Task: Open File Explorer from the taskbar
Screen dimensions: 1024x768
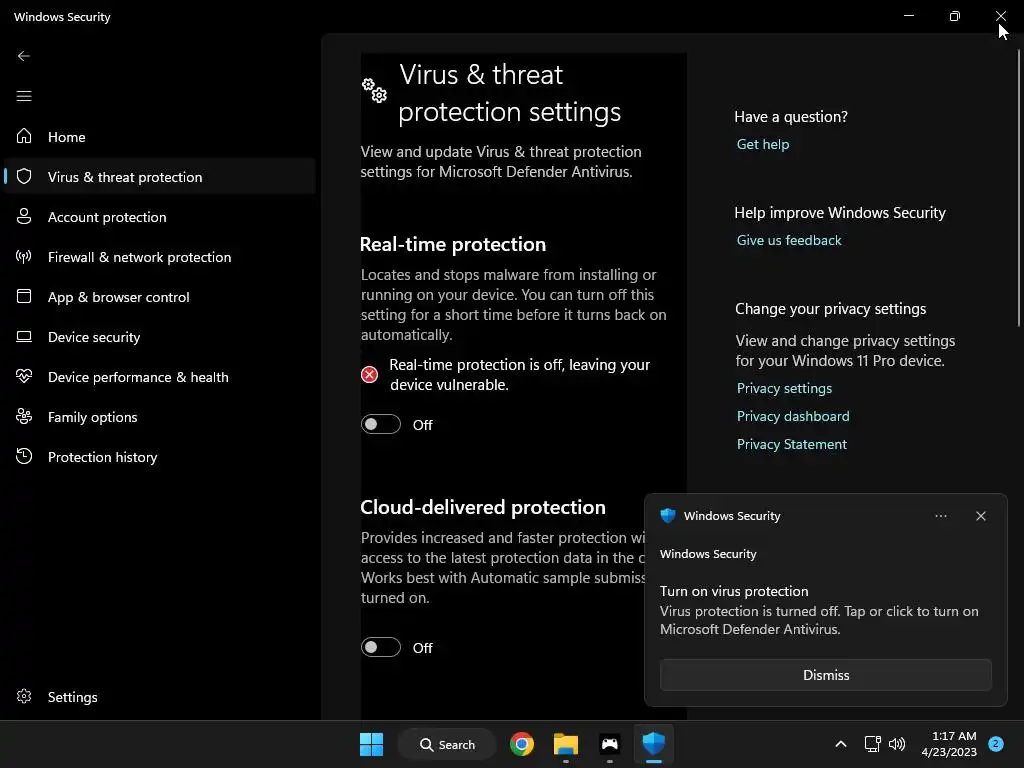Action: [x=566, y=744]
